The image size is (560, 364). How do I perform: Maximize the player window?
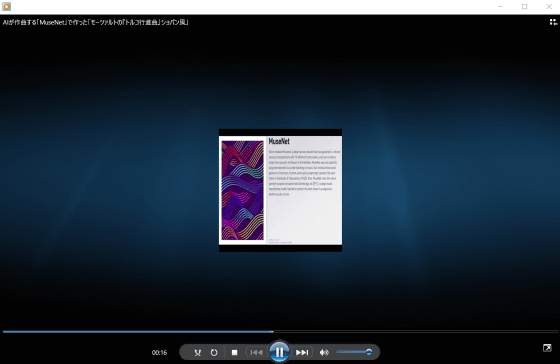click(524, 6)
